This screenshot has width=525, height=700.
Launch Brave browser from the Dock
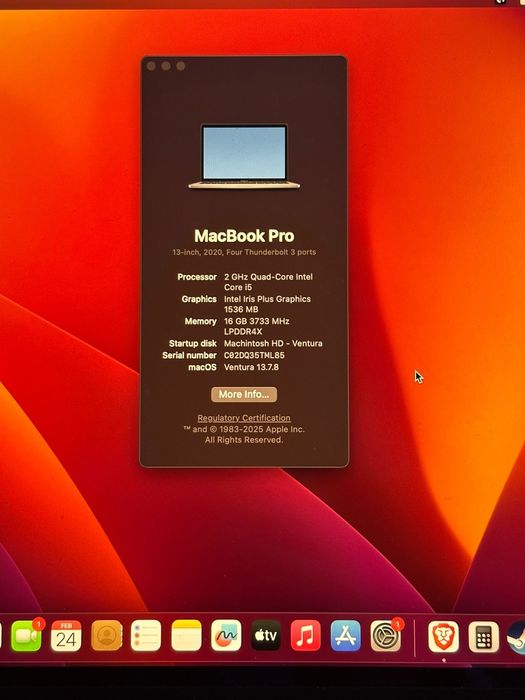click(x=443, y=637)
